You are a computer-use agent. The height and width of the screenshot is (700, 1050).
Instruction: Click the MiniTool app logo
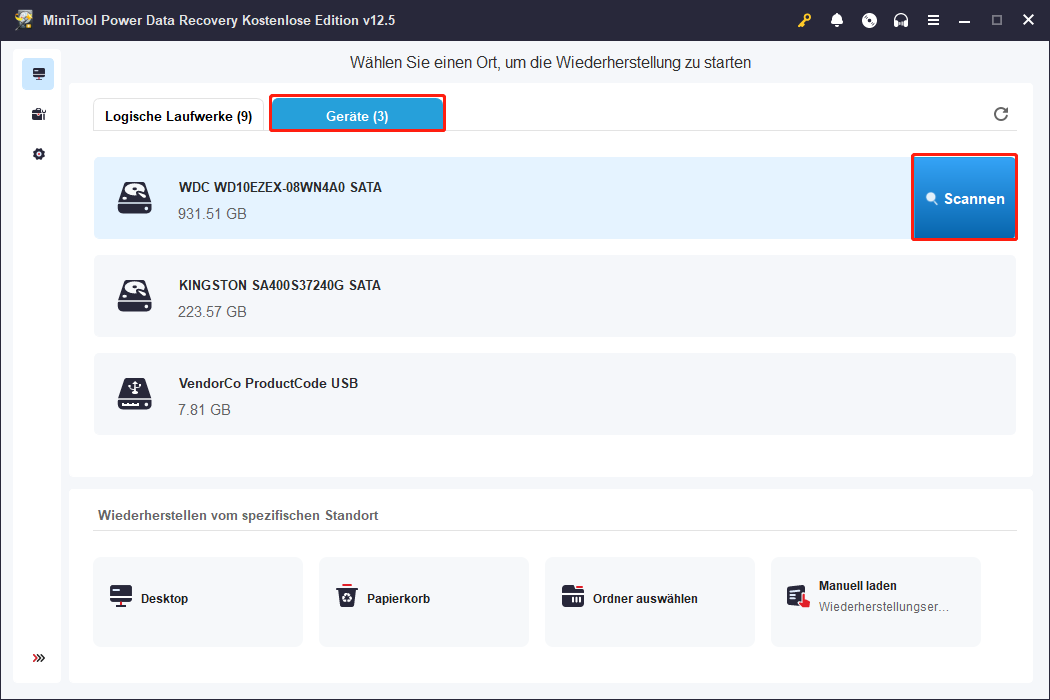click(x=24, y=19)
